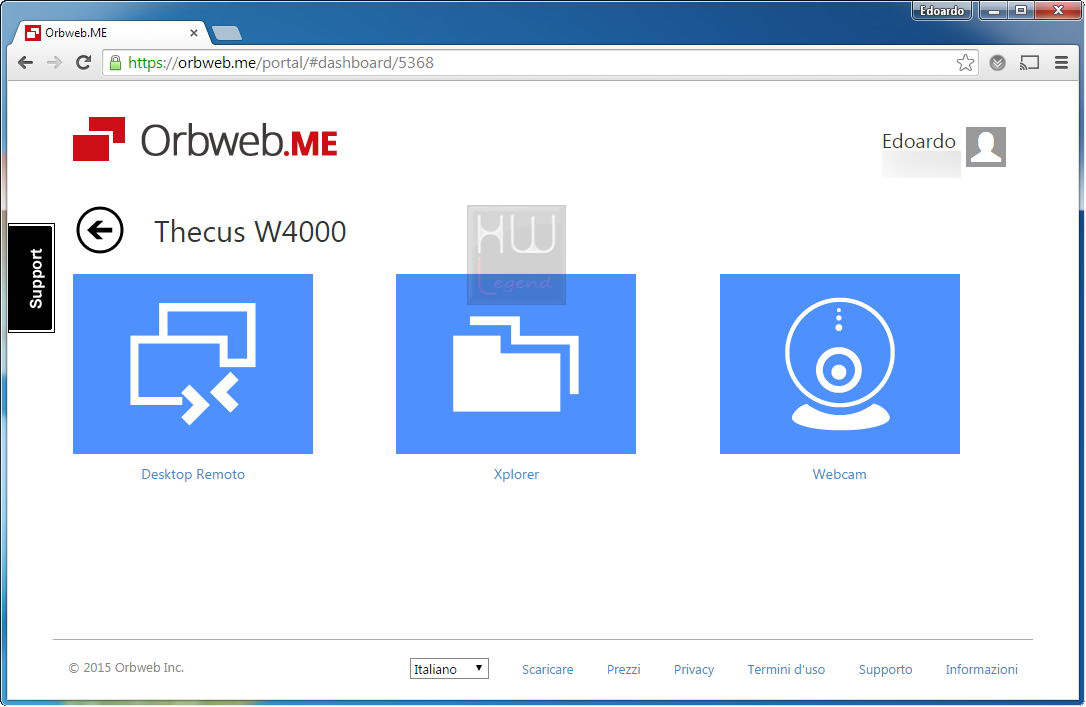Viewport: 1086px width, 707px height.
Task: Open the Informazioni footer link
Action: tap(981, 670)
